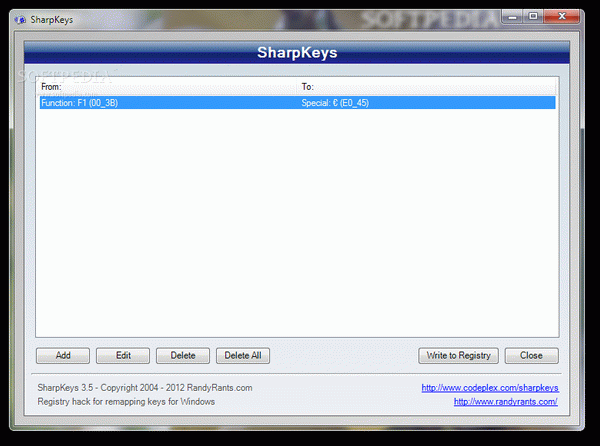Remove the selected mapping with Delete

[x=183, y=355]
